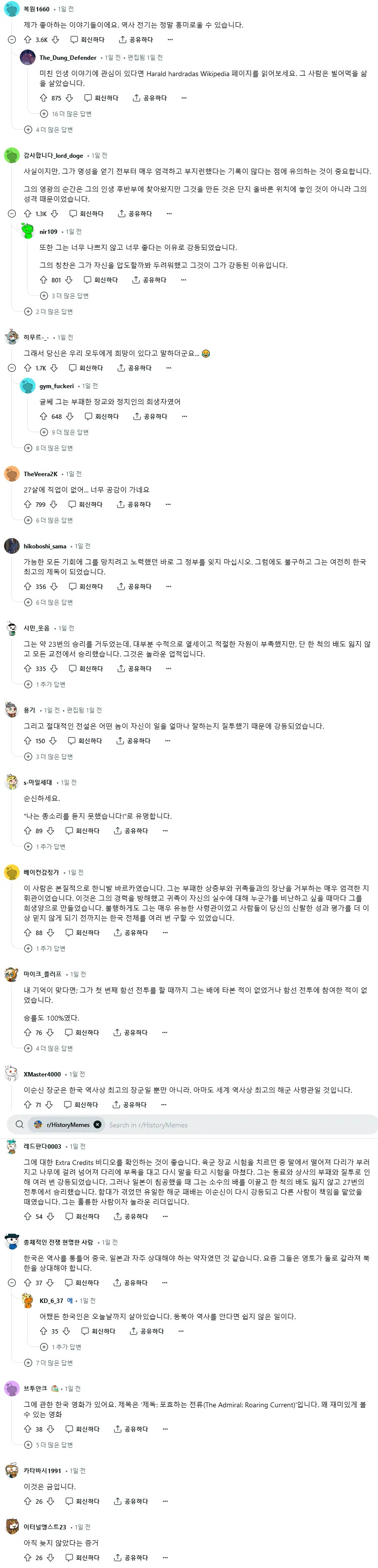Downvote the 카타바시1991 comment

[x=50, y=1502]
